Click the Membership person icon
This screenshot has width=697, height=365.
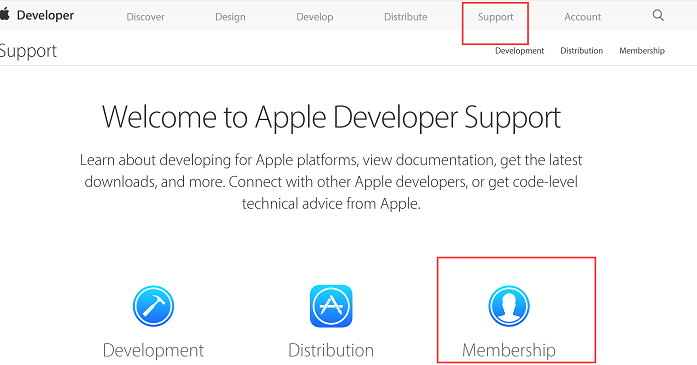(509, 306)
